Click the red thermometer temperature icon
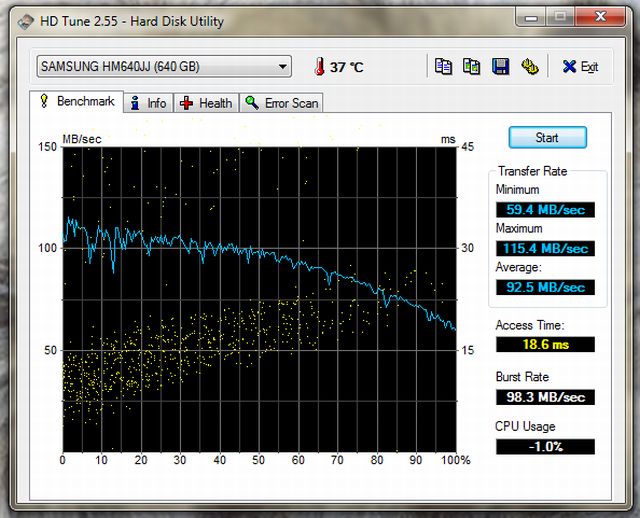Screen dimensions: 640x518 click(319, 67)
